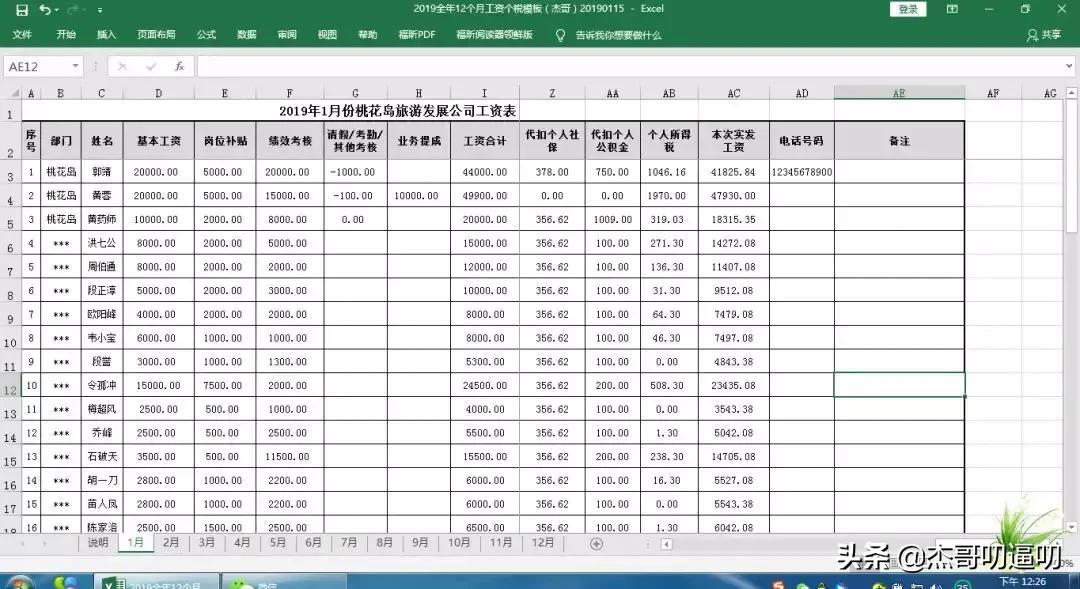Click the Enter checkmark icon in formula bar

pyautogui.click(x=149, y=65)
